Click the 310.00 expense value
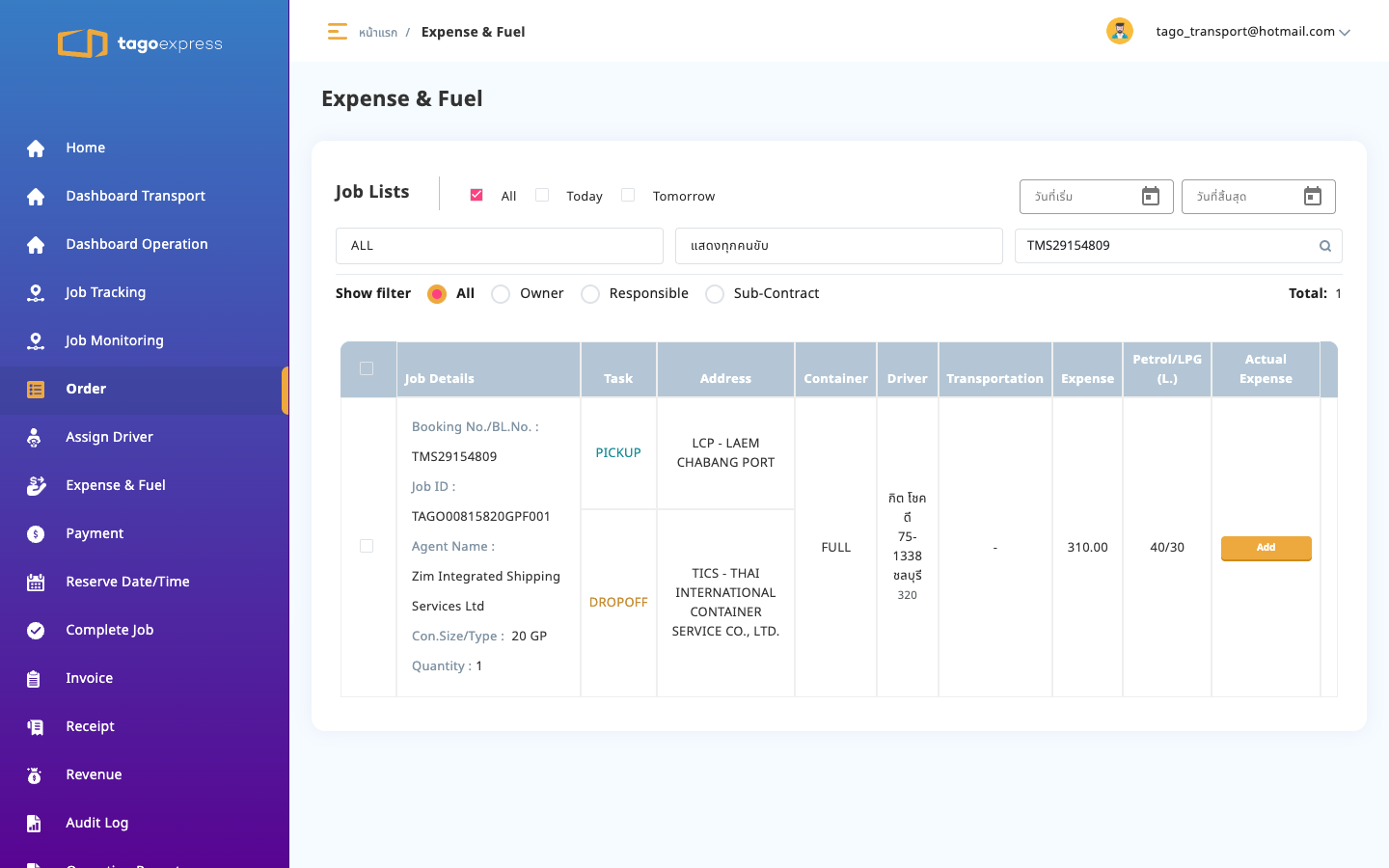Image resolution: width=1389 pixels, height=868 pixels. pyautogui.click(x=1087, y=548)
